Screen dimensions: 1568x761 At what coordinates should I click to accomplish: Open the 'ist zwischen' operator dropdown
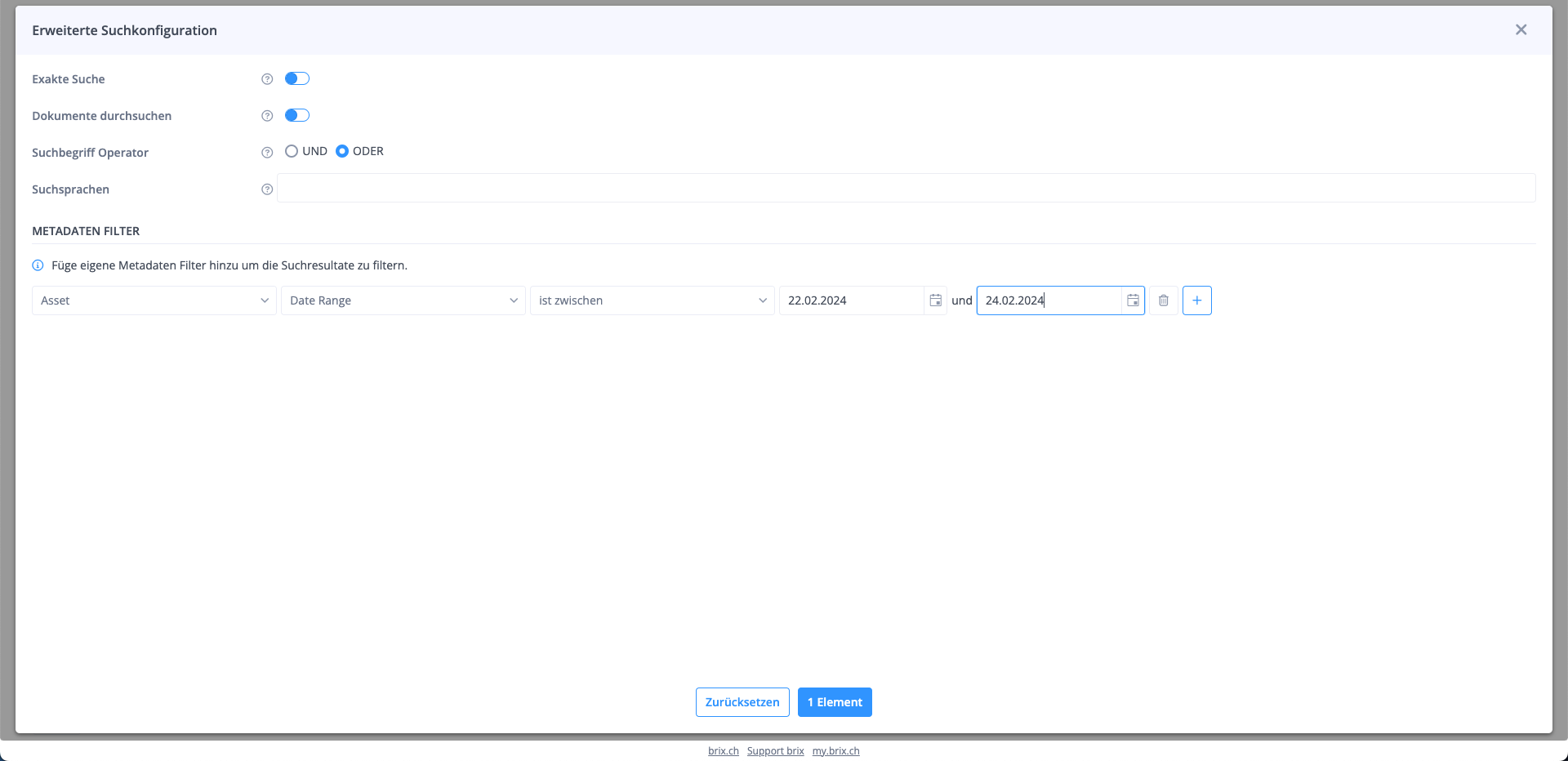click(653, 300)
